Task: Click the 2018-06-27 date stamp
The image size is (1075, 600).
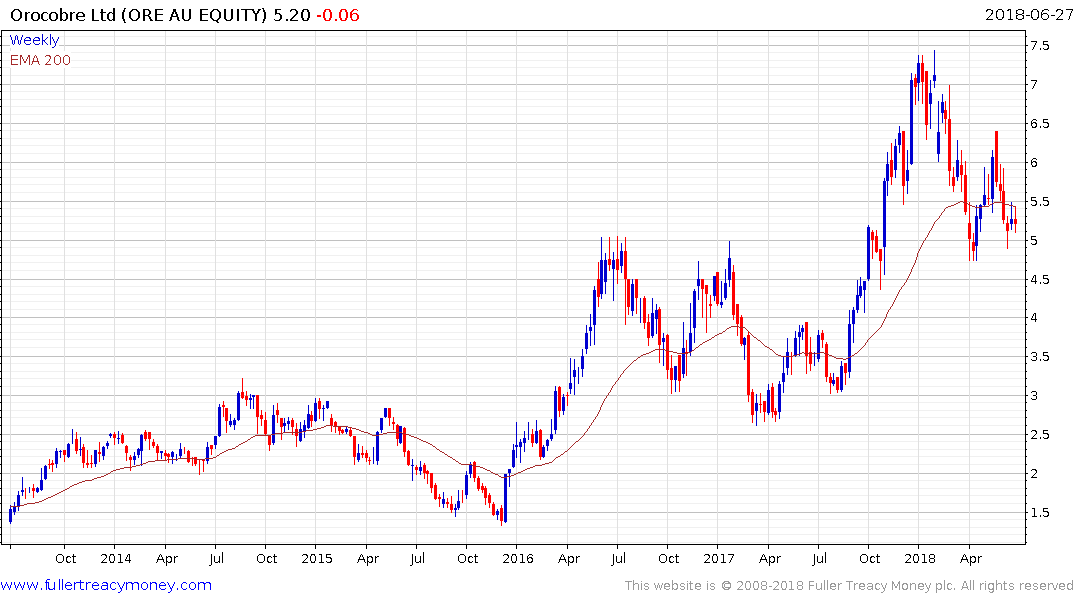Action: point(1027,15)
